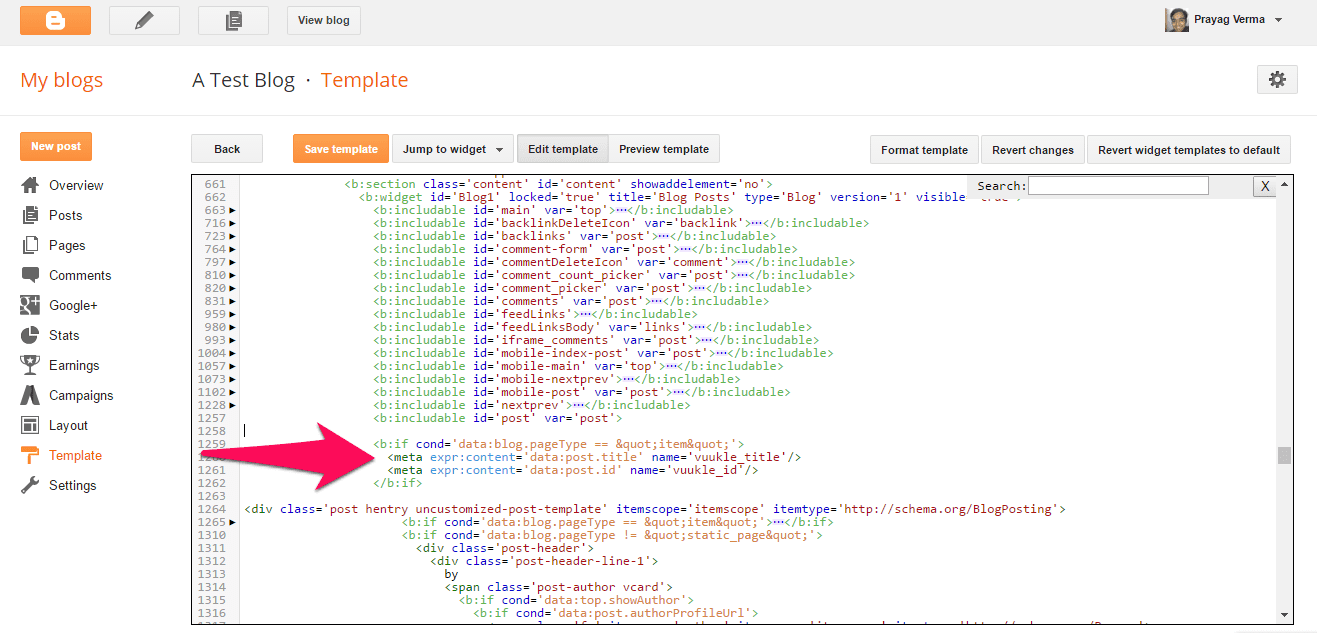Open Stats in the sidebar menu
Screen dimensions: 1317x633
64,335
